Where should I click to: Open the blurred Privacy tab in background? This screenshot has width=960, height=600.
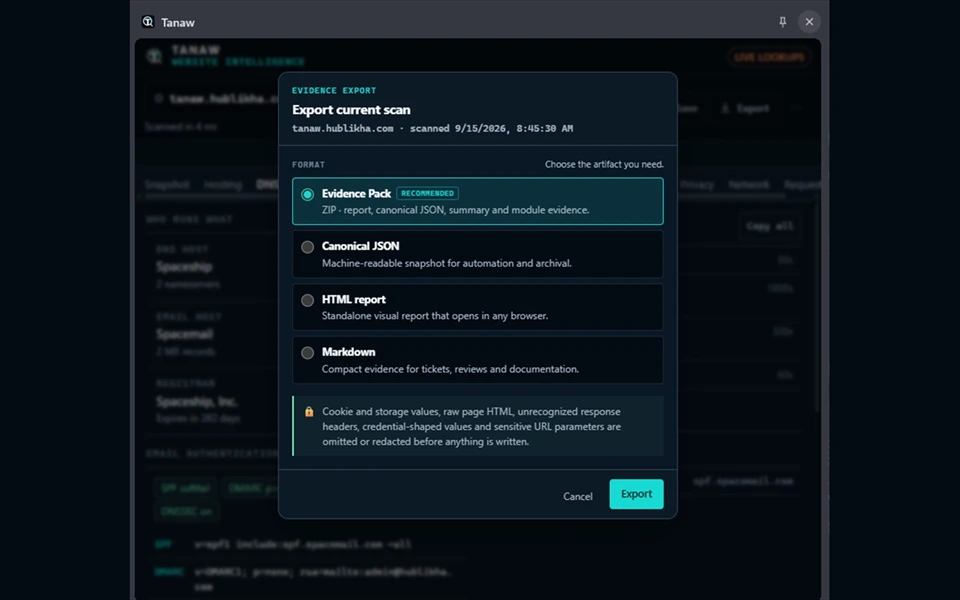coord(697,185)
